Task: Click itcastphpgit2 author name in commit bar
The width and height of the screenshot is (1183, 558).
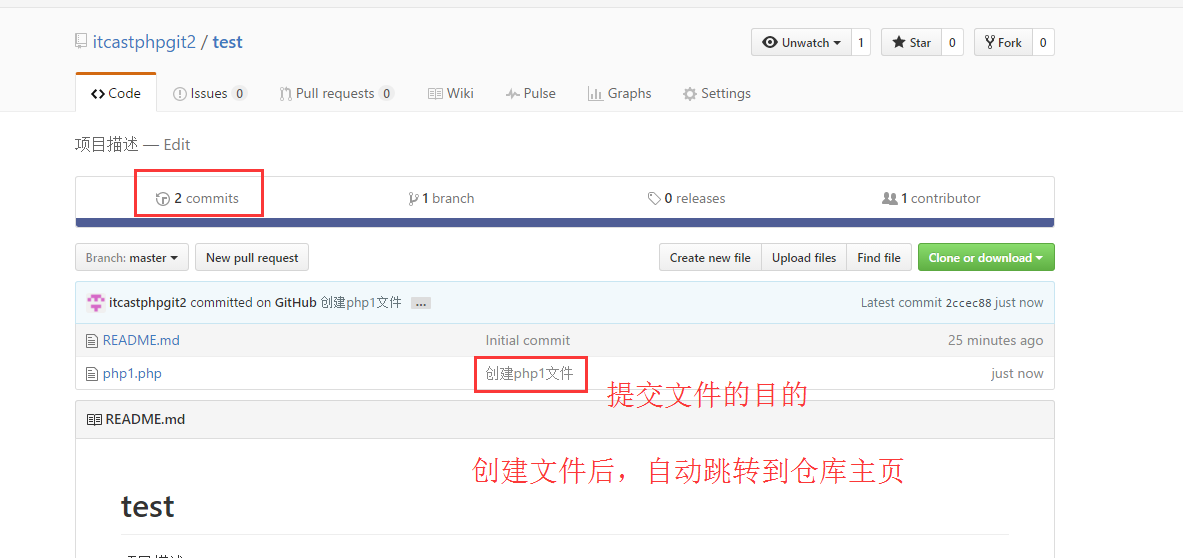Action: pyautogui.click(x=148, y=302)
